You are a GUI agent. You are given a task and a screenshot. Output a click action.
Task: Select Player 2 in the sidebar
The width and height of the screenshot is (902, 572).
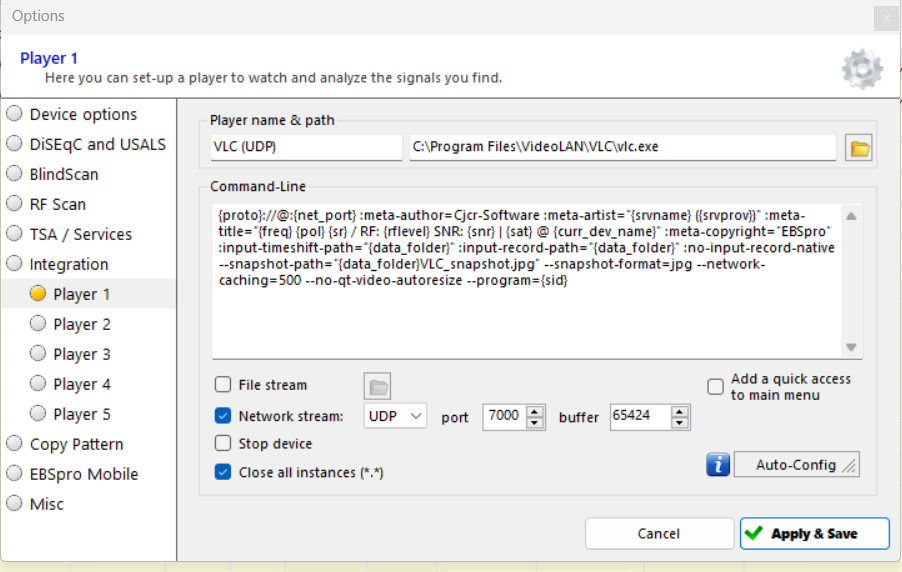82,324
